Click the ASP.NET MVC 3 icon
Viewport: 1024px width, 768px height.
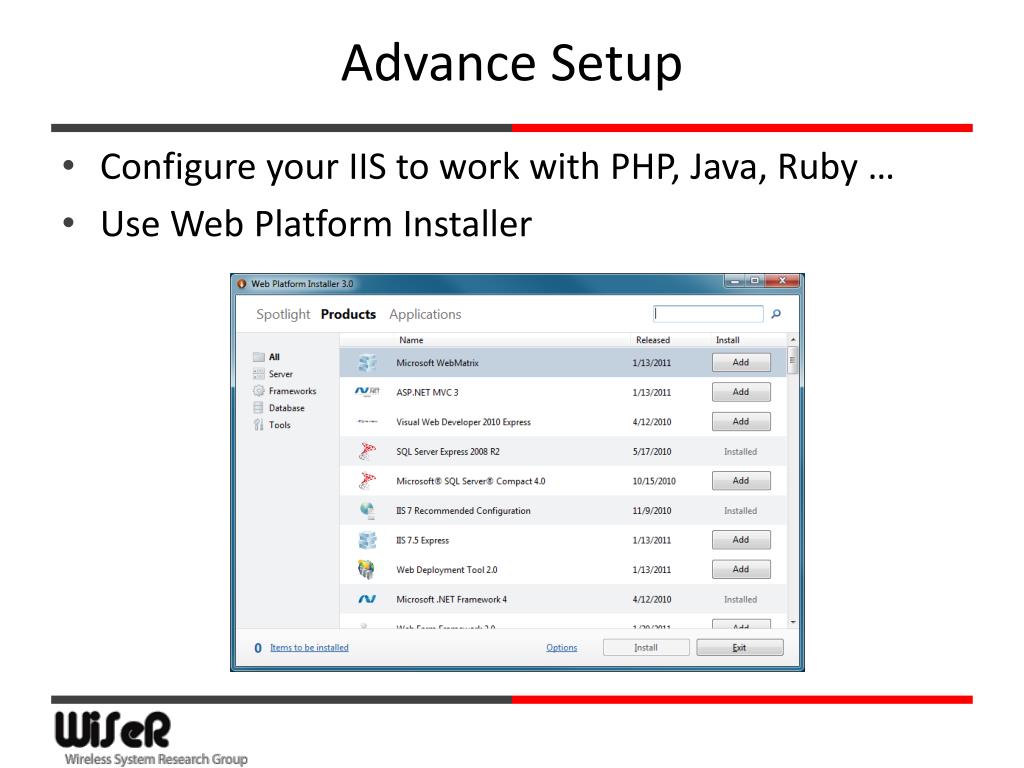[x=367, y=391]
